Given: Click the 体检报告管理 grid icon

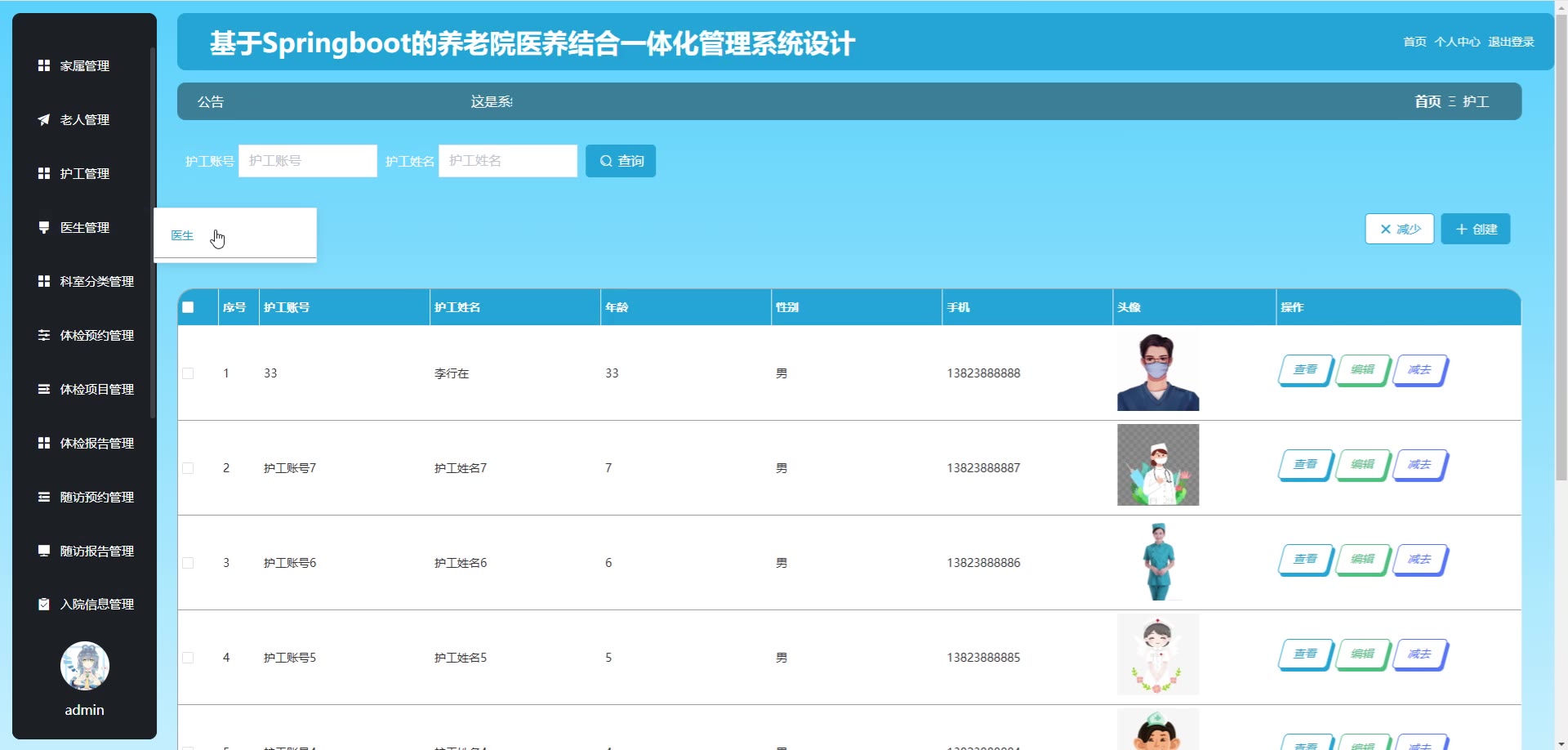Looking at the screenshot, I should coord(44,443).
